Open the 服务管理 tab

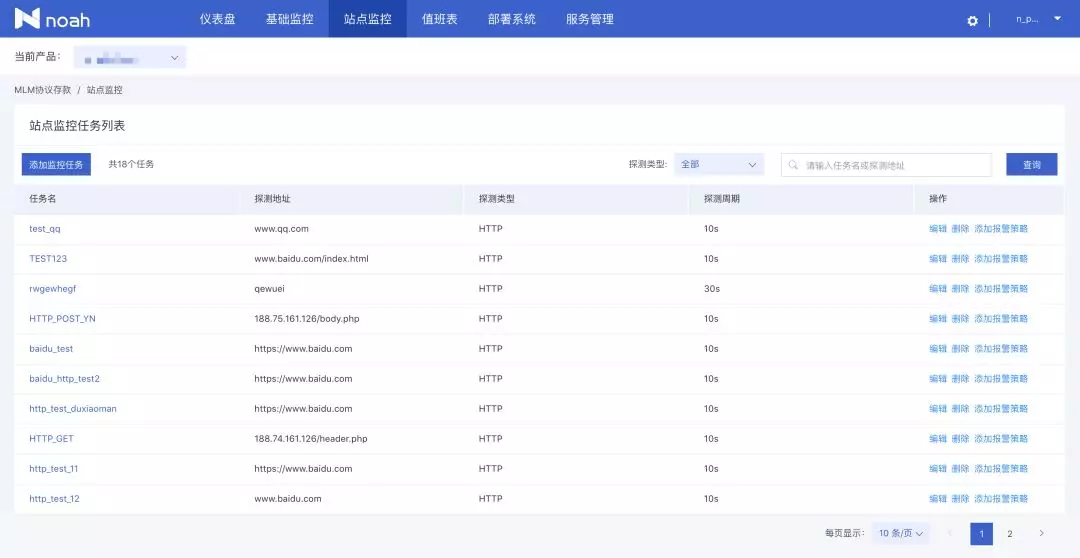[590, 19]
